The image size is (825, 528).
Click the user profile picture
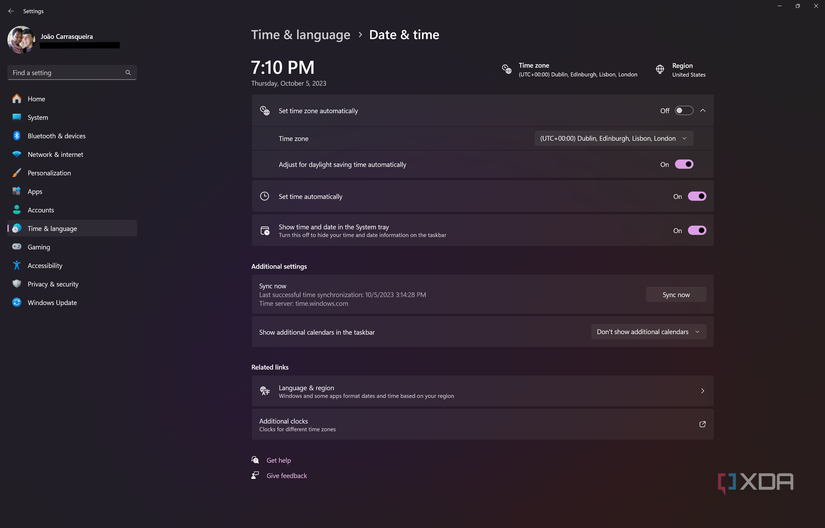(21, 40)
